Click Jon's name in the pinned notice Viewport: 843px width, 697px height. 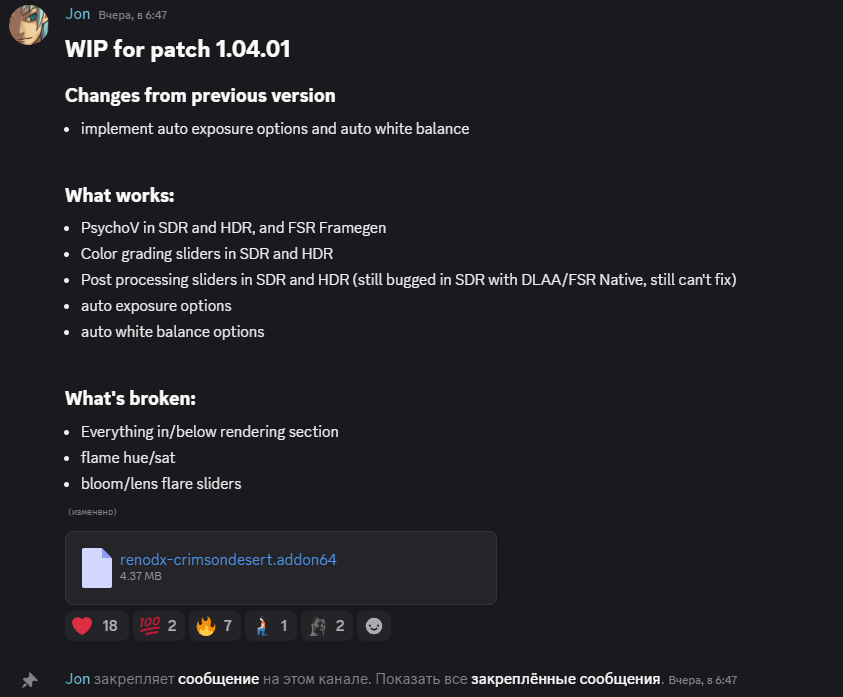pos(77,679)
